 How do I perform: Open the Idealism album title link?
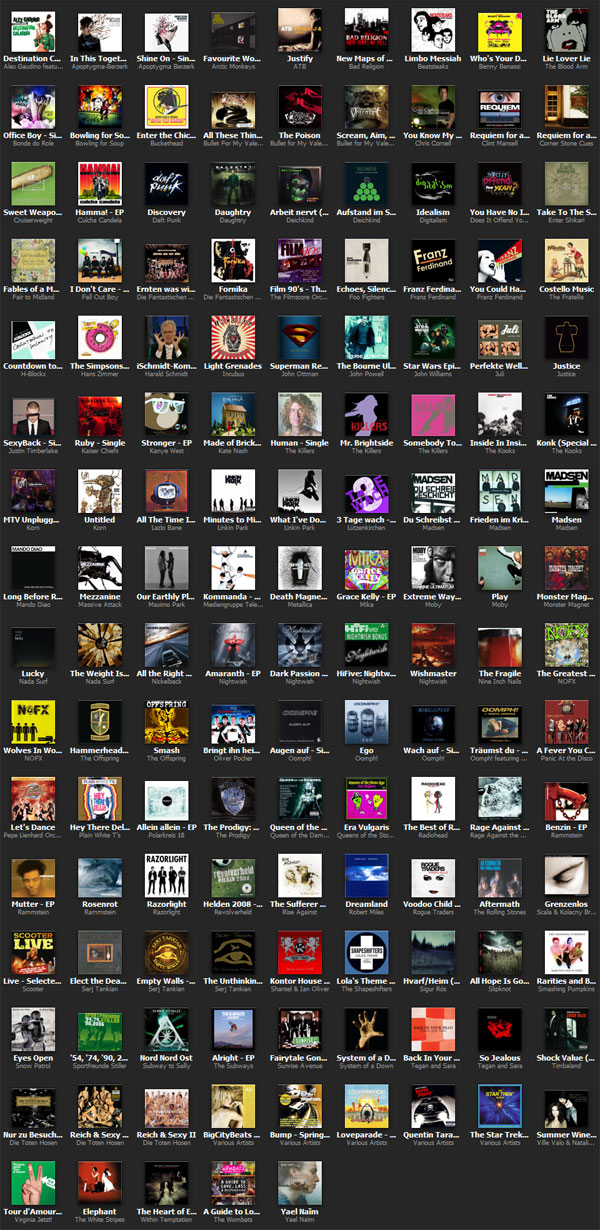tap(433, 212)
